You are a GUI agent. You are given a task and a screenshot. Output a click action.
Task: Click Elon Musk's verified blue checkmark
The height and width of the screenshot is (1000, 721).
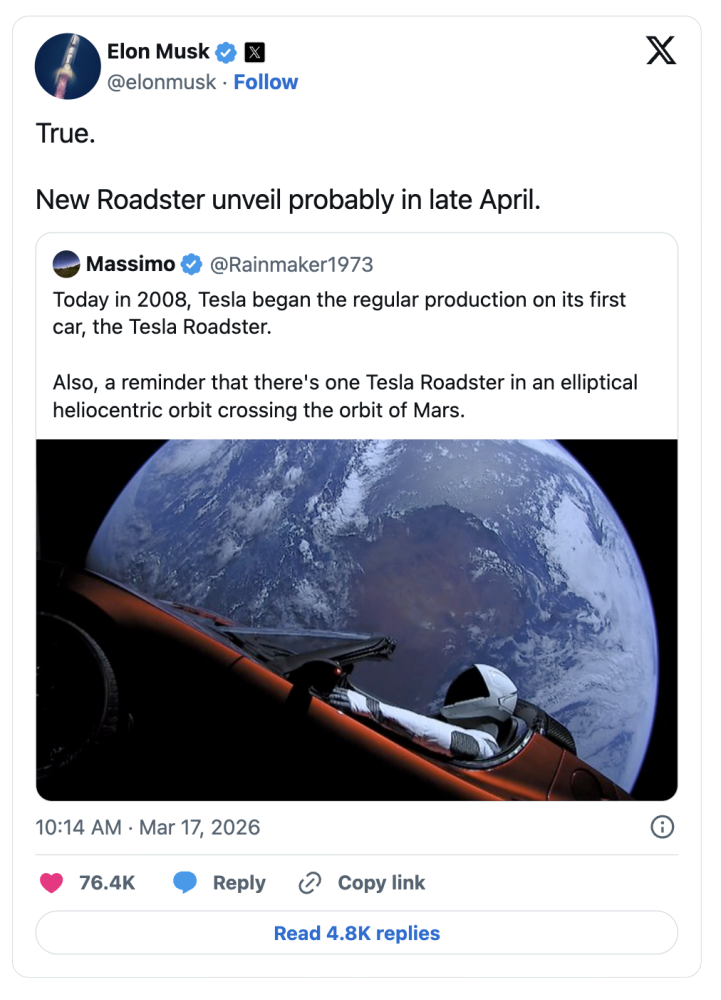tap(227, 51)
